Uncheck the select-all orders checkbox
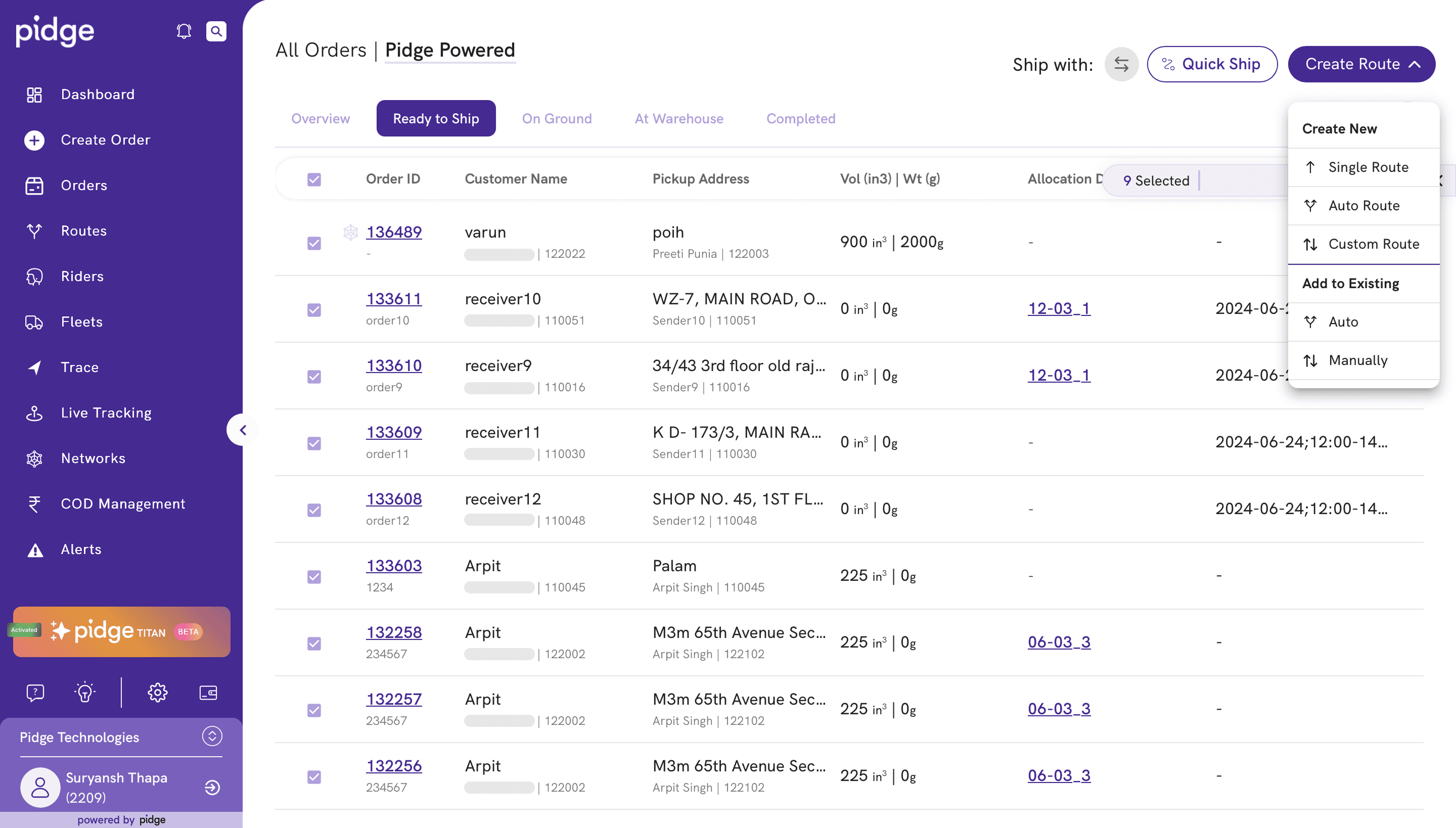Screen dimensions: 1456x828 click(x=314, y=180)
